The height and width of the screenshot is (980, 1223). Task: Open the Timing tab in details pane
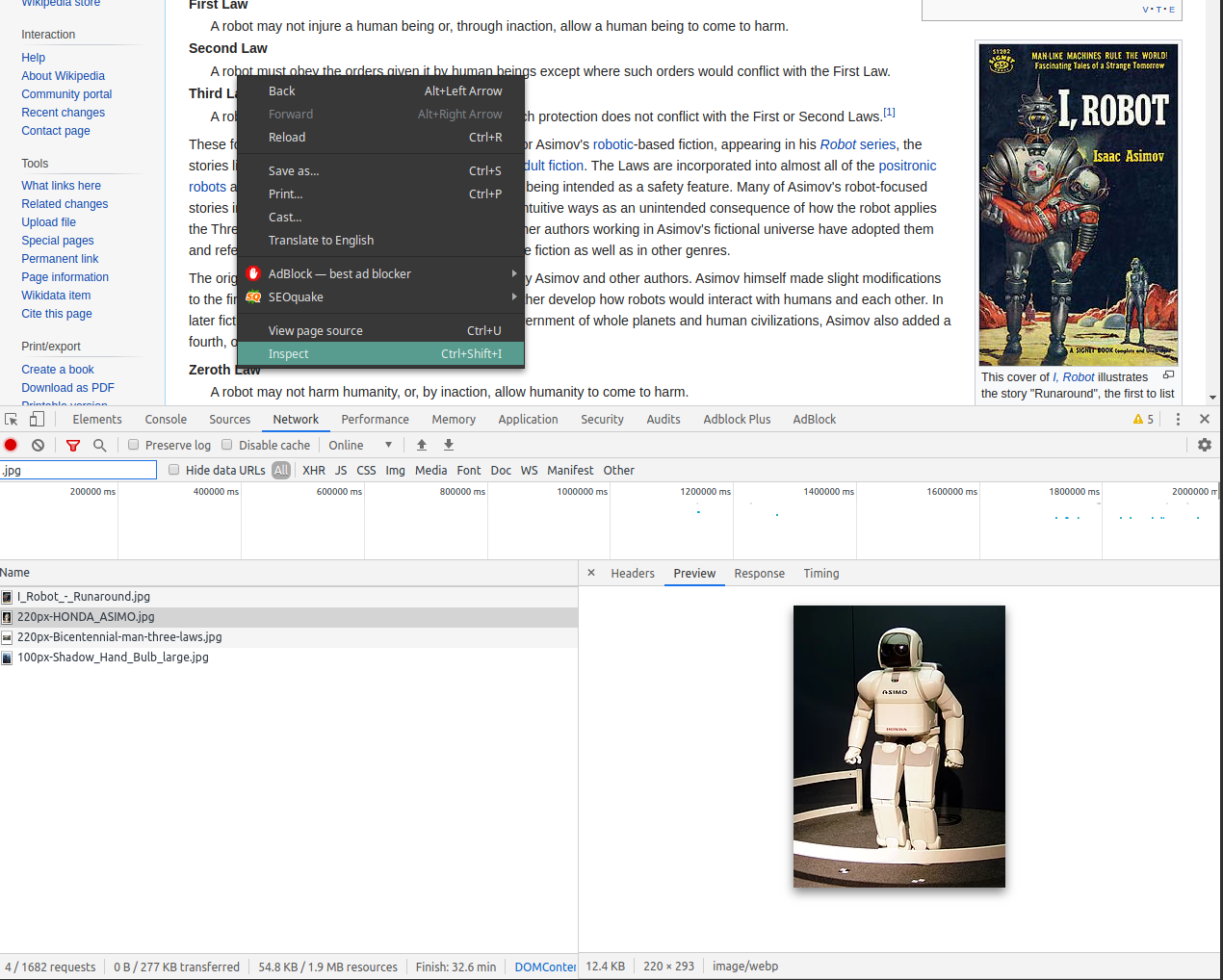(x=821, y=574)
